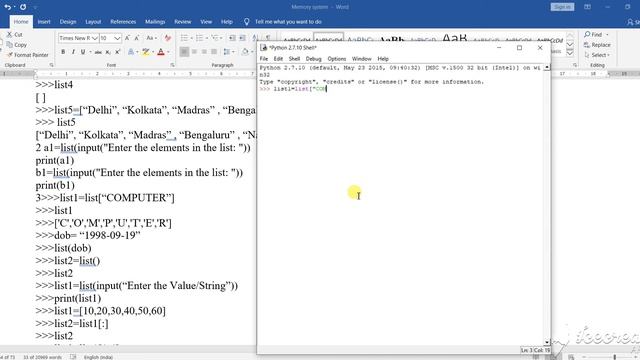The height and width of the screenshot is (360, 640).
Task: Expand the Font dialog launcher
Action: [173, 65]
